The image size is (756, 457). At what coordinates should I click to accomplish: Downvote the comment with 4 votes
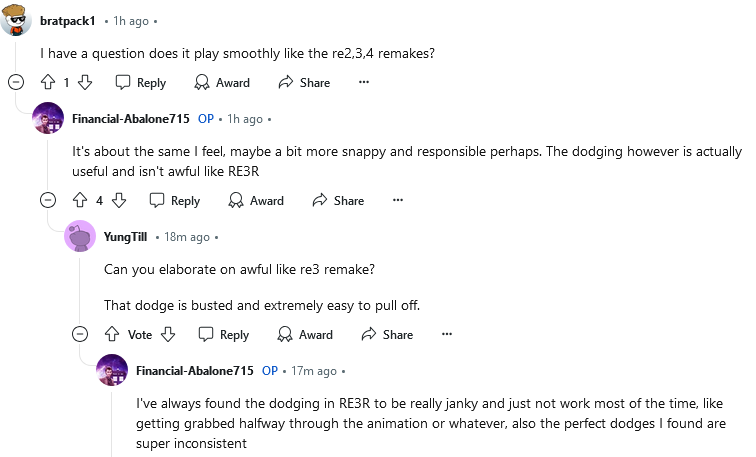click(119, 200)
